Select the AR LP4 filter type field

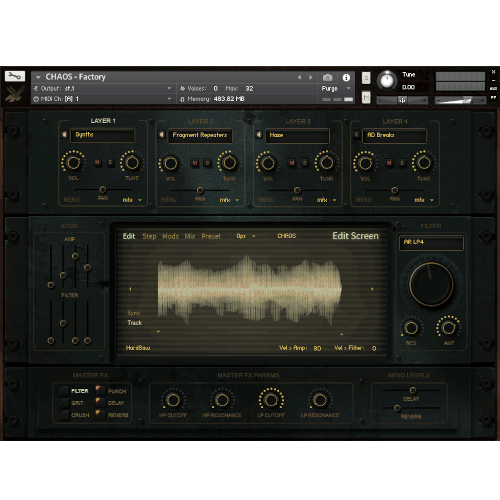pyautogui.click(x=431, y=242)
